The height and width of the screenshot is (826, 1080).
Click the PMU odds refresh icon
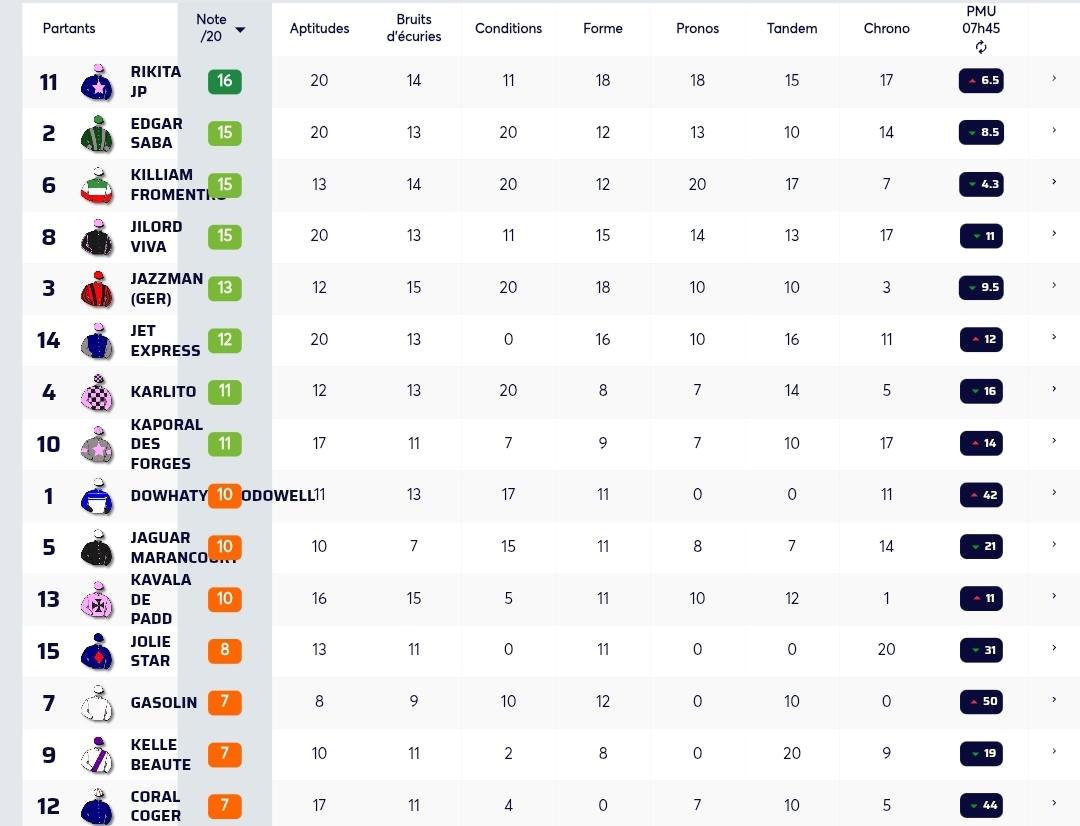pos(981,47)
